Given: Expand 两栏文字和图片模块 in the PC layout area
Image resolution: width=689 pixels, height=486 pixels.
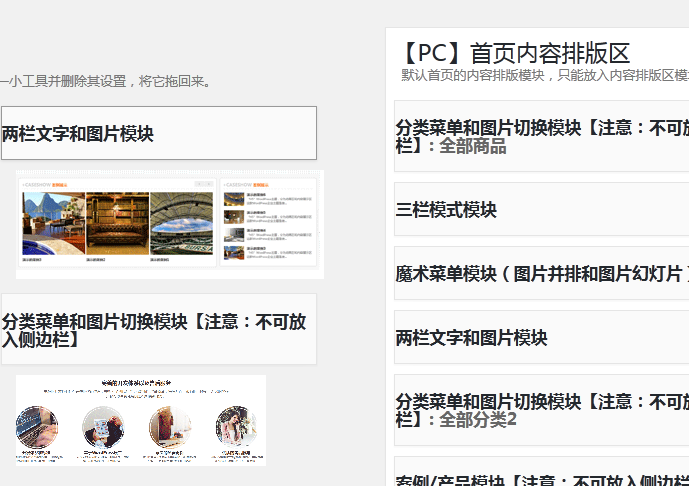Looking at the screenshot, I should [542, 337].
